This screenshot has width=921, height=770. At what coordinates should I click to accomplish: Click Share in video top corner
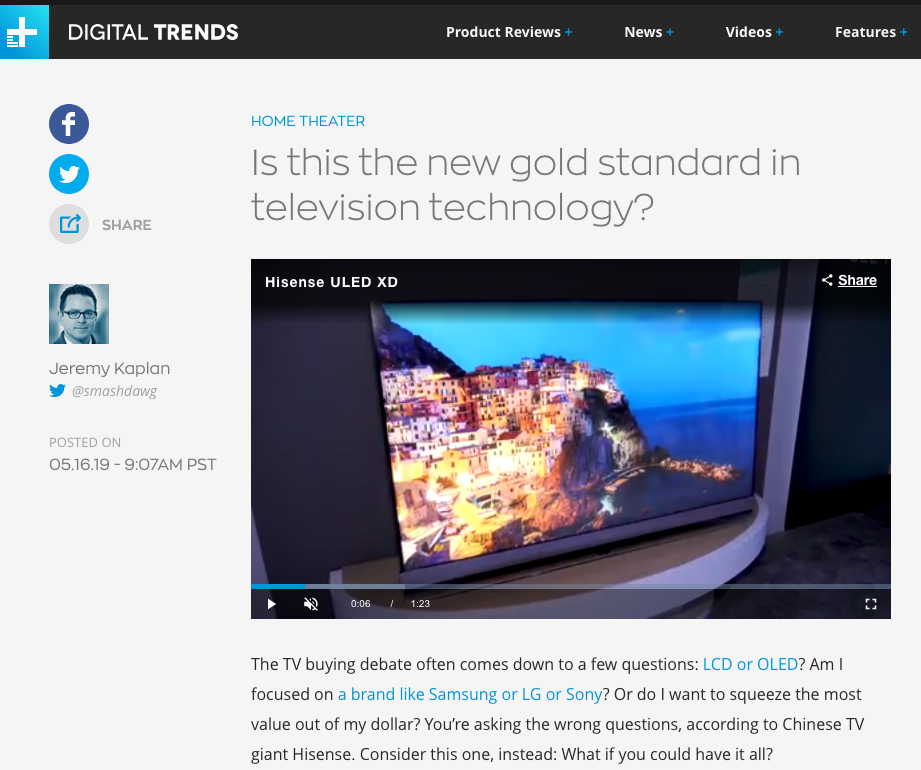coord(849,281)
